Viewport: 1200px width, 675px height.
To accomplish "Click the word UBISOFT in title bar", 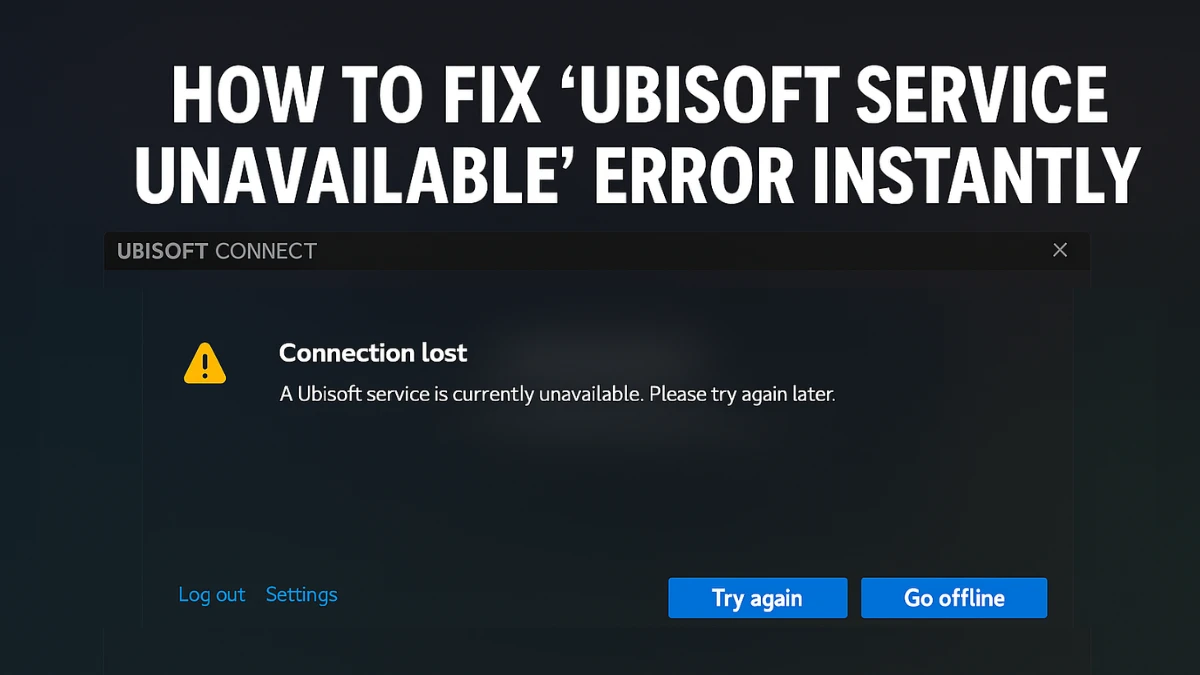I will pyautogui.click(x=163, y=251).
